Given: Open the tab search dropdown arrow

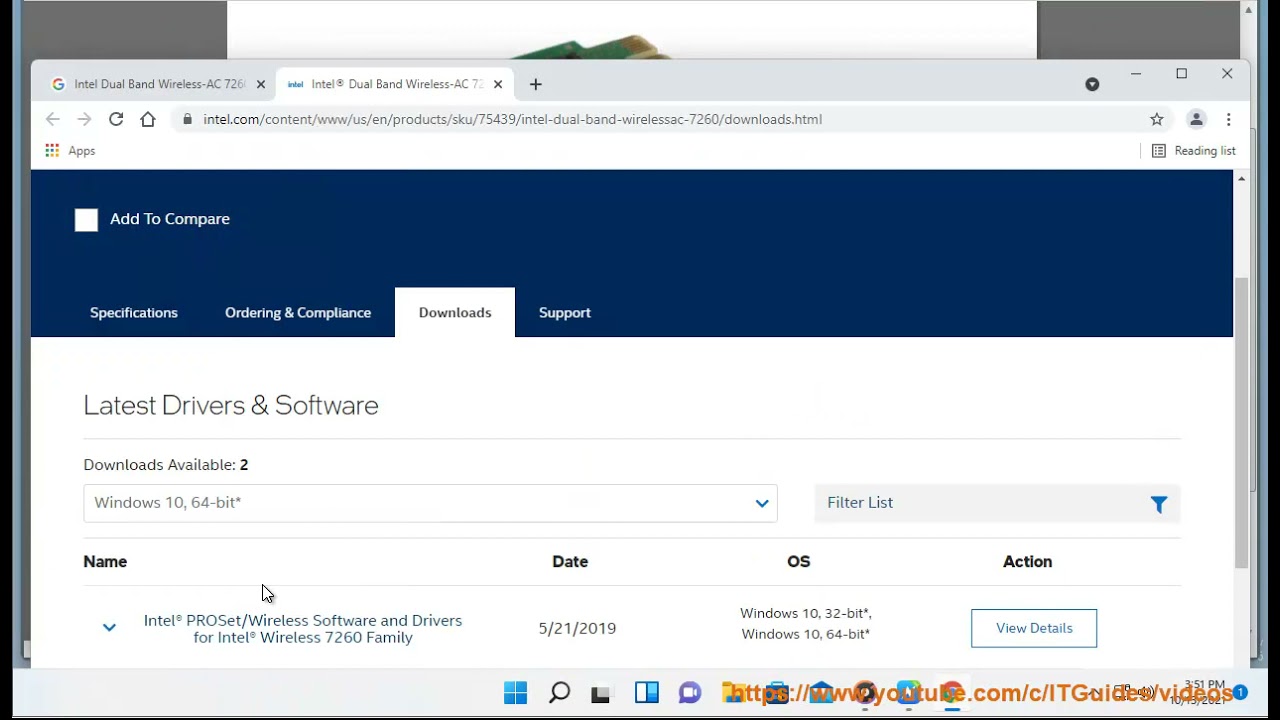Looking at the screenshot, I should pyautogui.click(x=1092, y=85).
